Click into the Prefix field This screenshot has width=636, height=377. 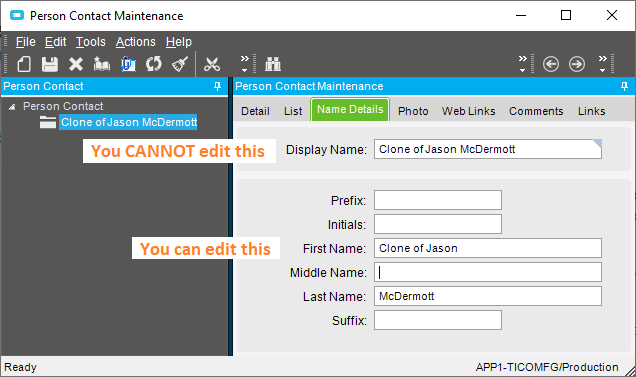tap(438, 200)
